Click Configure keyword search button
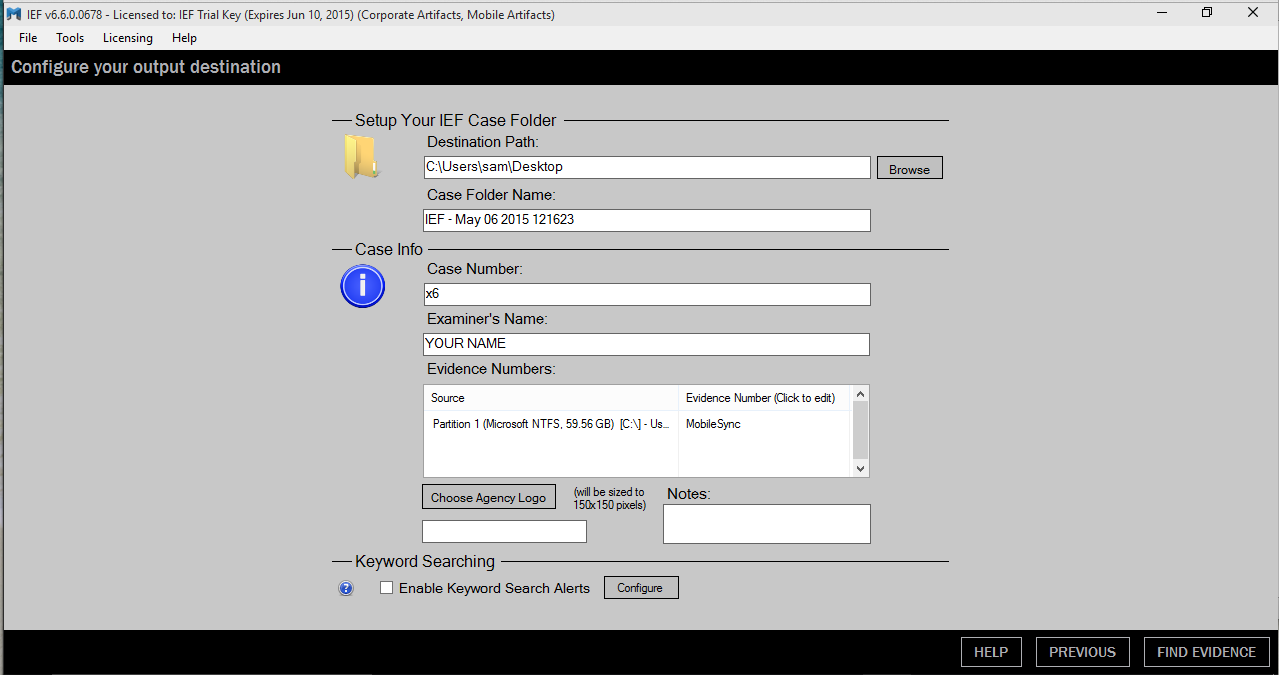Image resolution: width=1279 pixels, height=675 pixels. 641,587
